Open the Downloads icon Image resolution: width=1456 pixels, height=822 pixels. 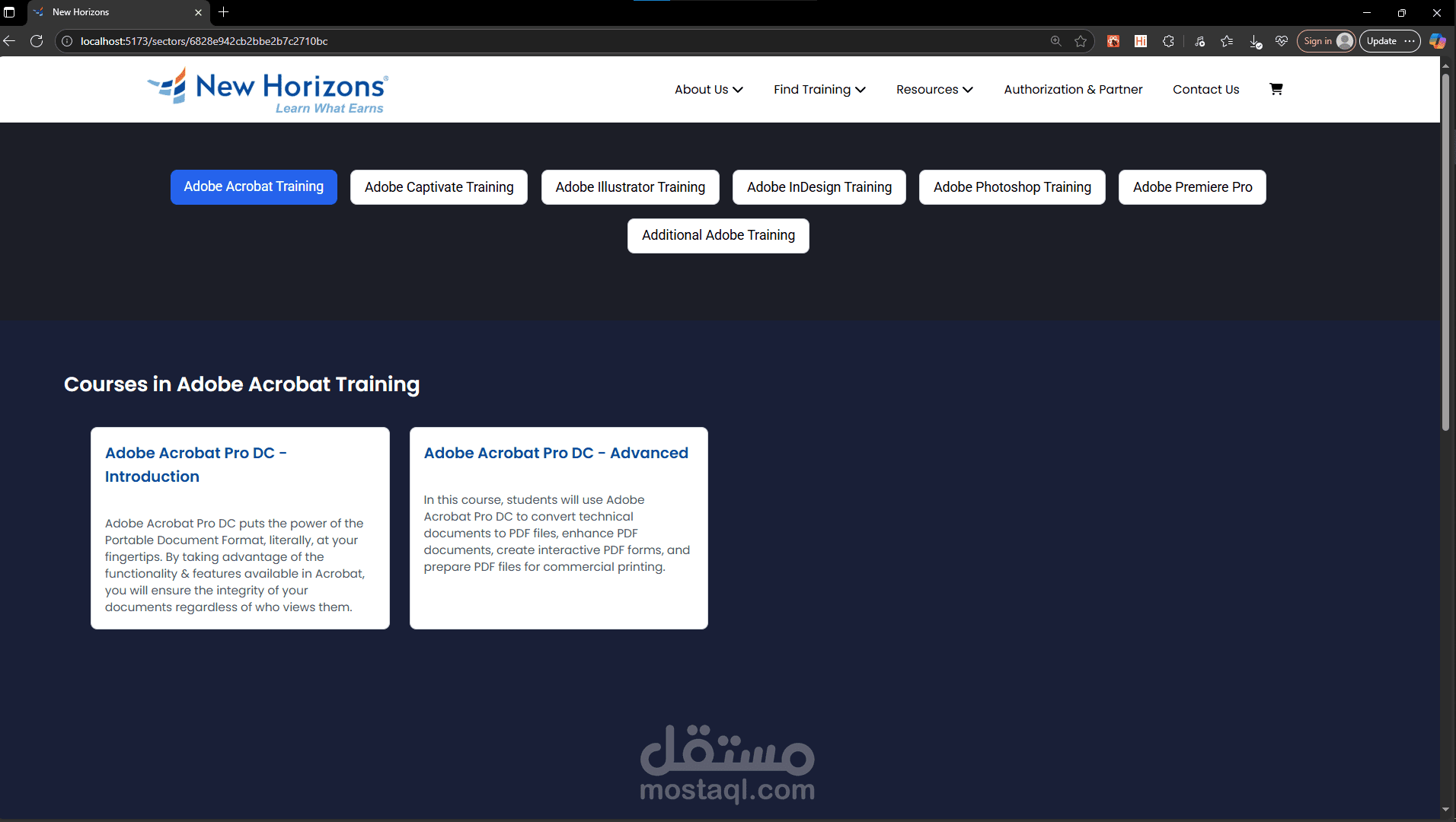click(1255, 41)
